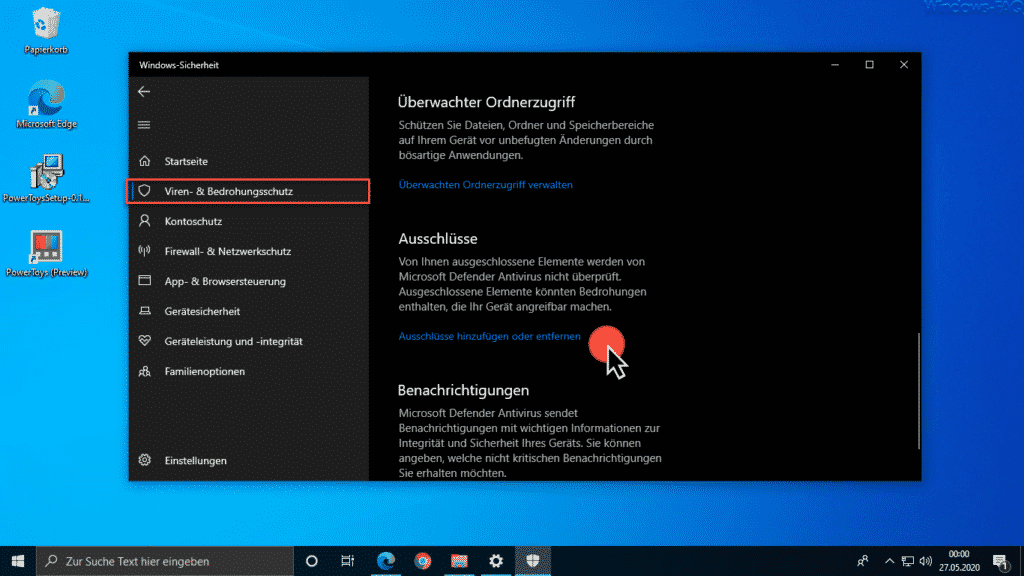Viewport: 1024px width, 576px height.
Task: Maximize the Windows-Sicherheit window
Action: point(869,65)
